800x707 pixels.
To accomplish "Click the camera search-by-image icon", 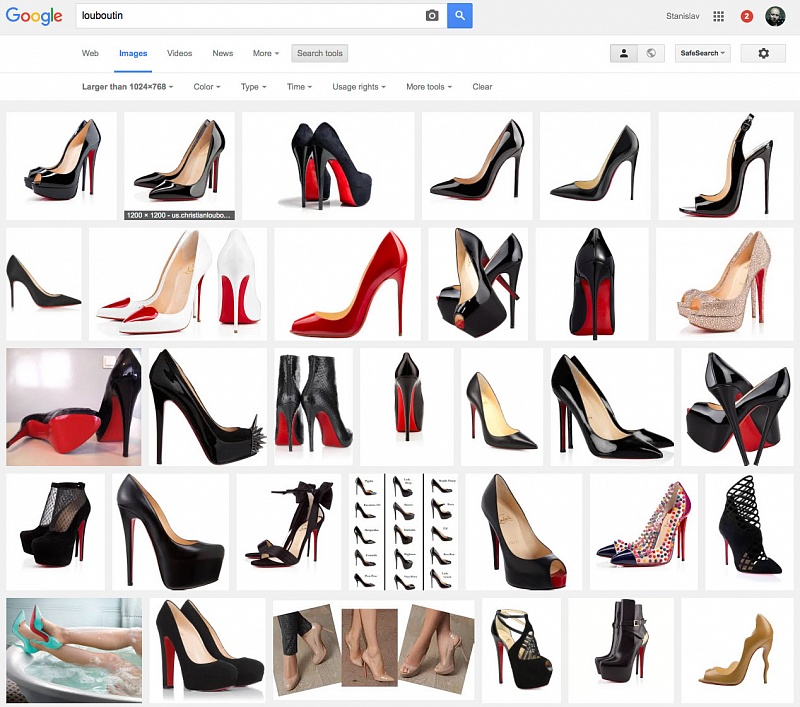I will click(x=432, y=16).
